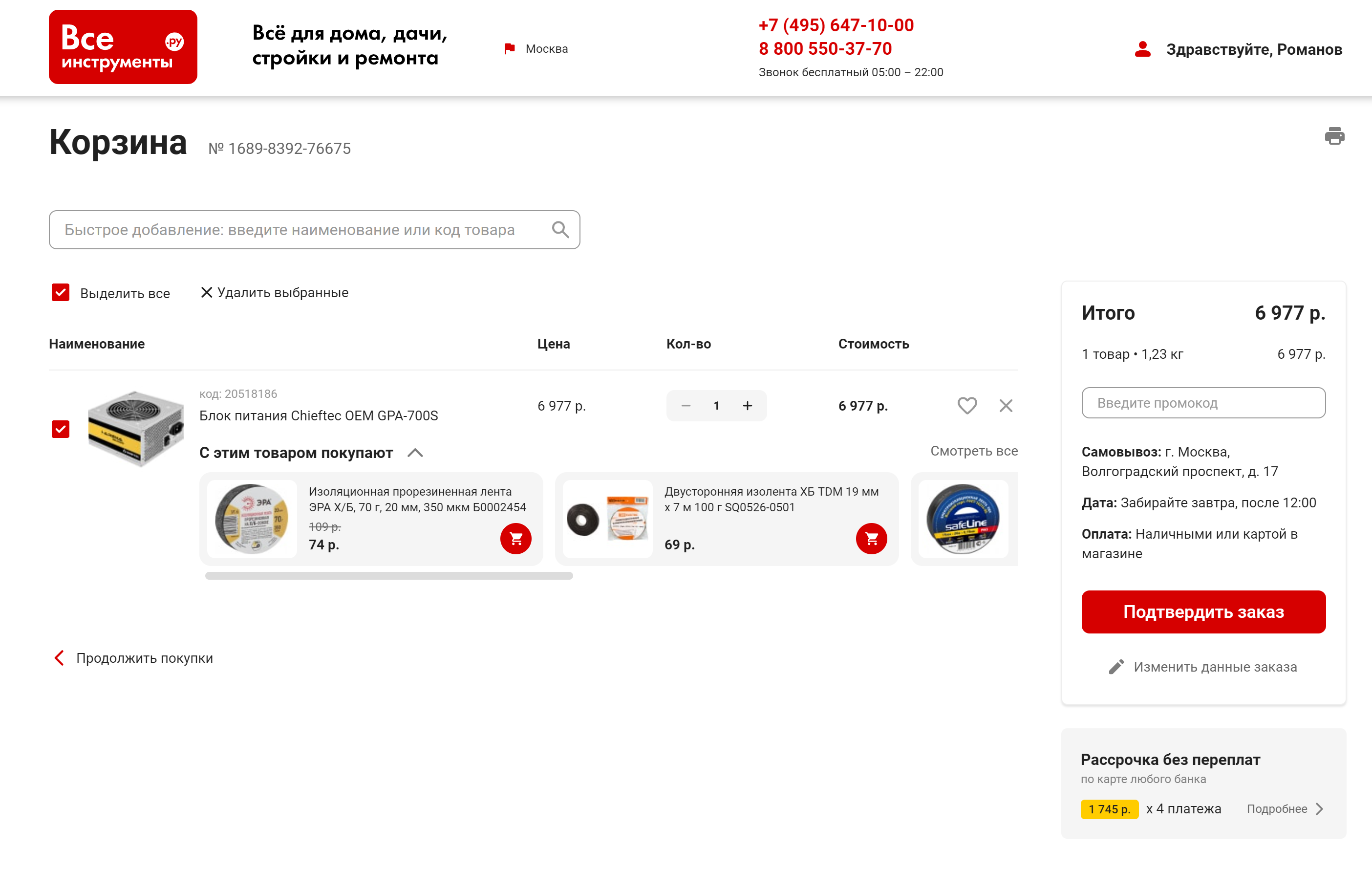Viewport: 1372px width, 872px height.
Task: Go back via Продолжить покупки
Action: pyautogui.click(x=144, y=658)
